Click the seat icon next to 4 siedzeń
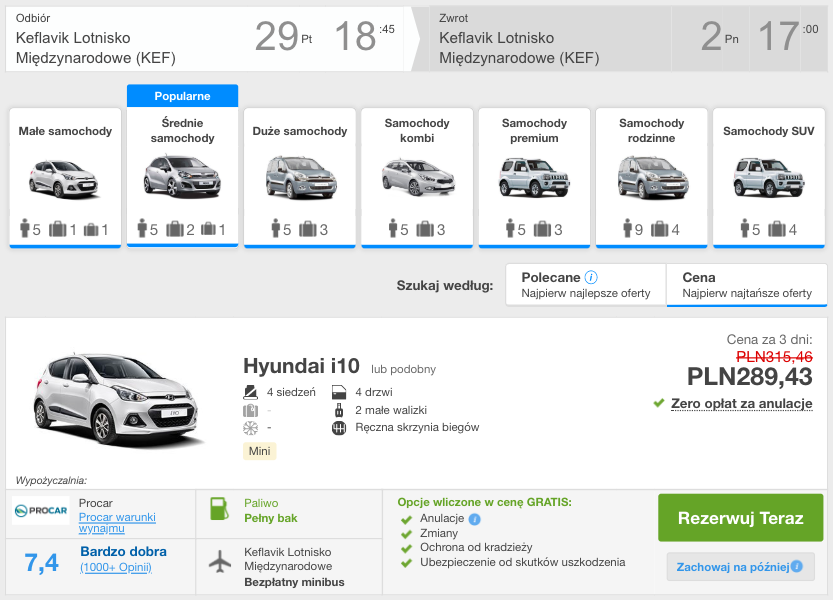This screenshot has height=600, width=833. (250, 392)
